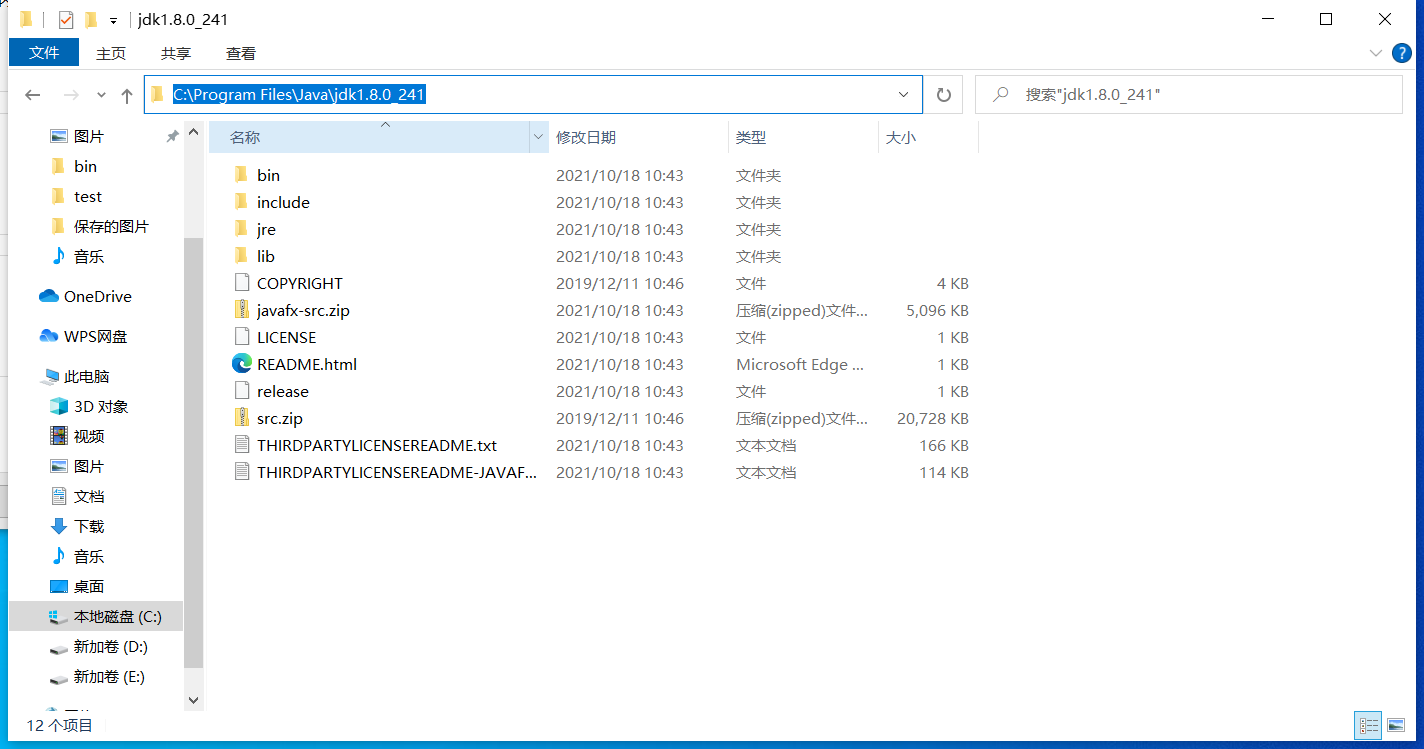Image resolution: width=1424 pixels, height=749 pixels.
Task: Open quick access toolbar customize dropdown
Action: 113,20
